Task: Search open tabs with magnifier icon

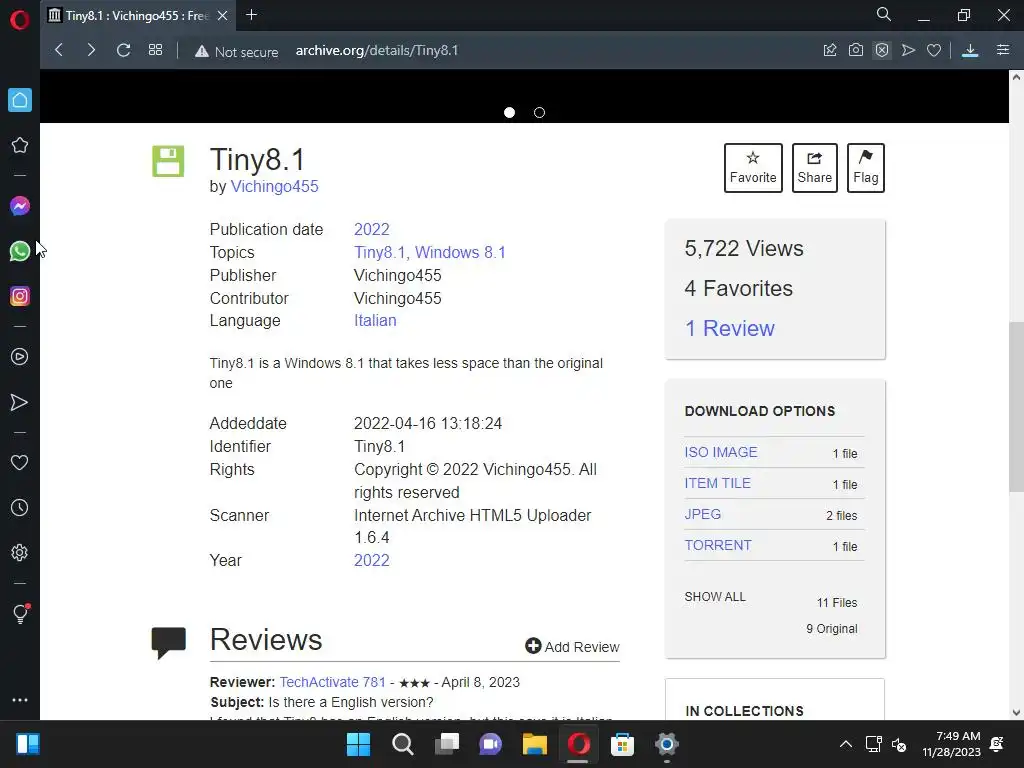Action: 884,14
